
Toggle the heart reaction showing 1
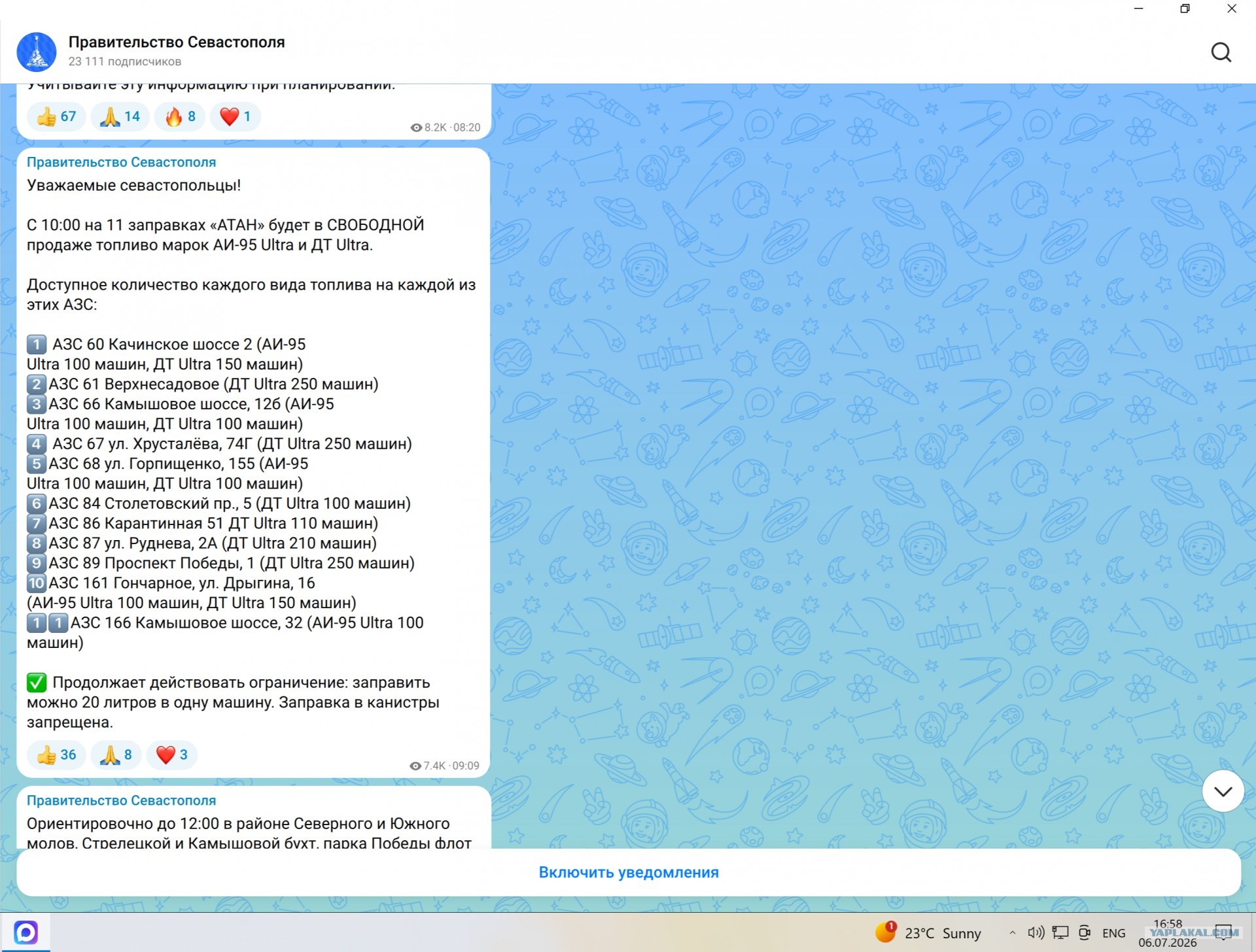[235, 116]
